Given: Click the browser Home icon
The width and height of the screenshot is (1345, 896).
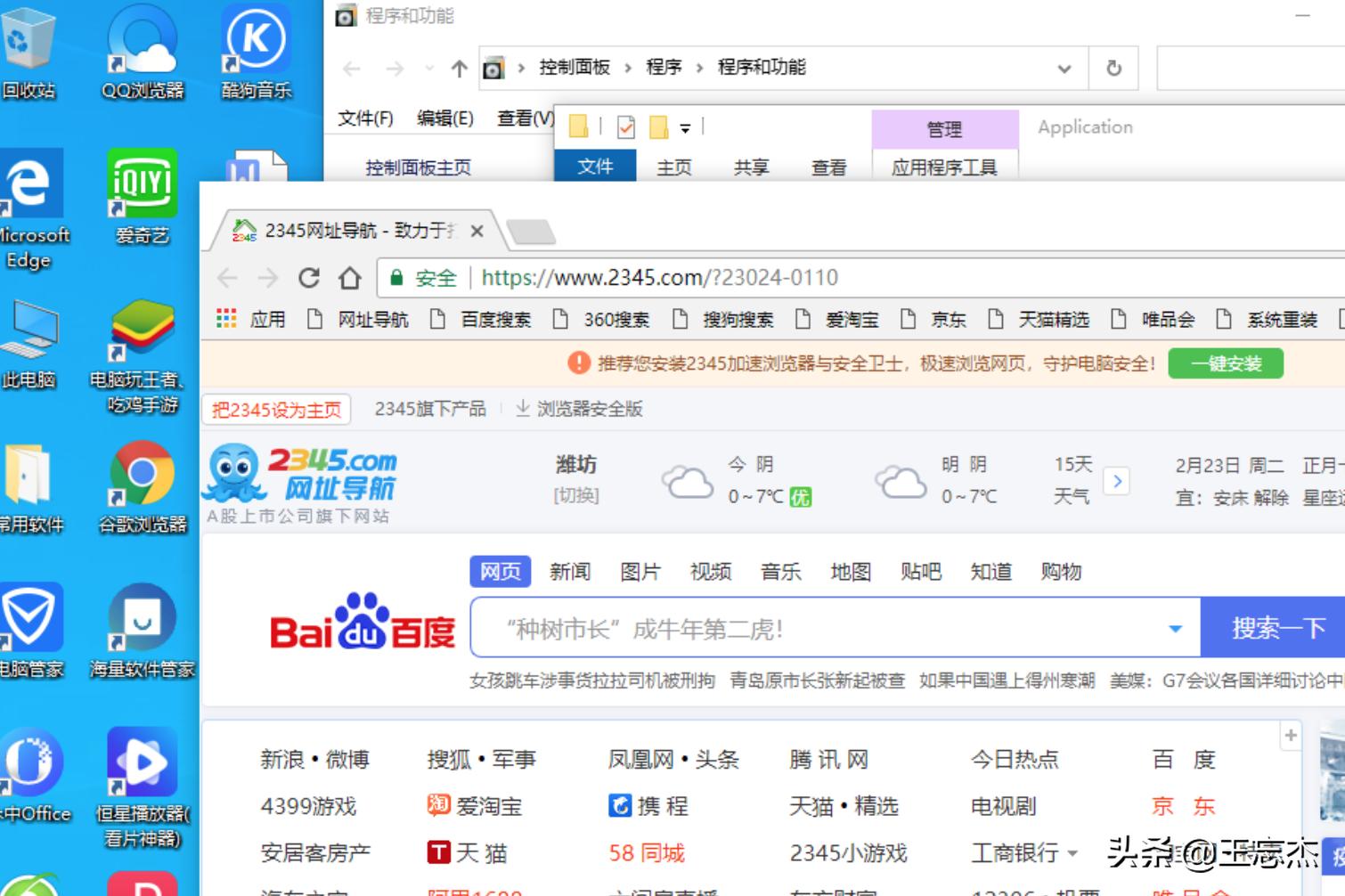Looking at the screenshot, I should click(350, 277).
